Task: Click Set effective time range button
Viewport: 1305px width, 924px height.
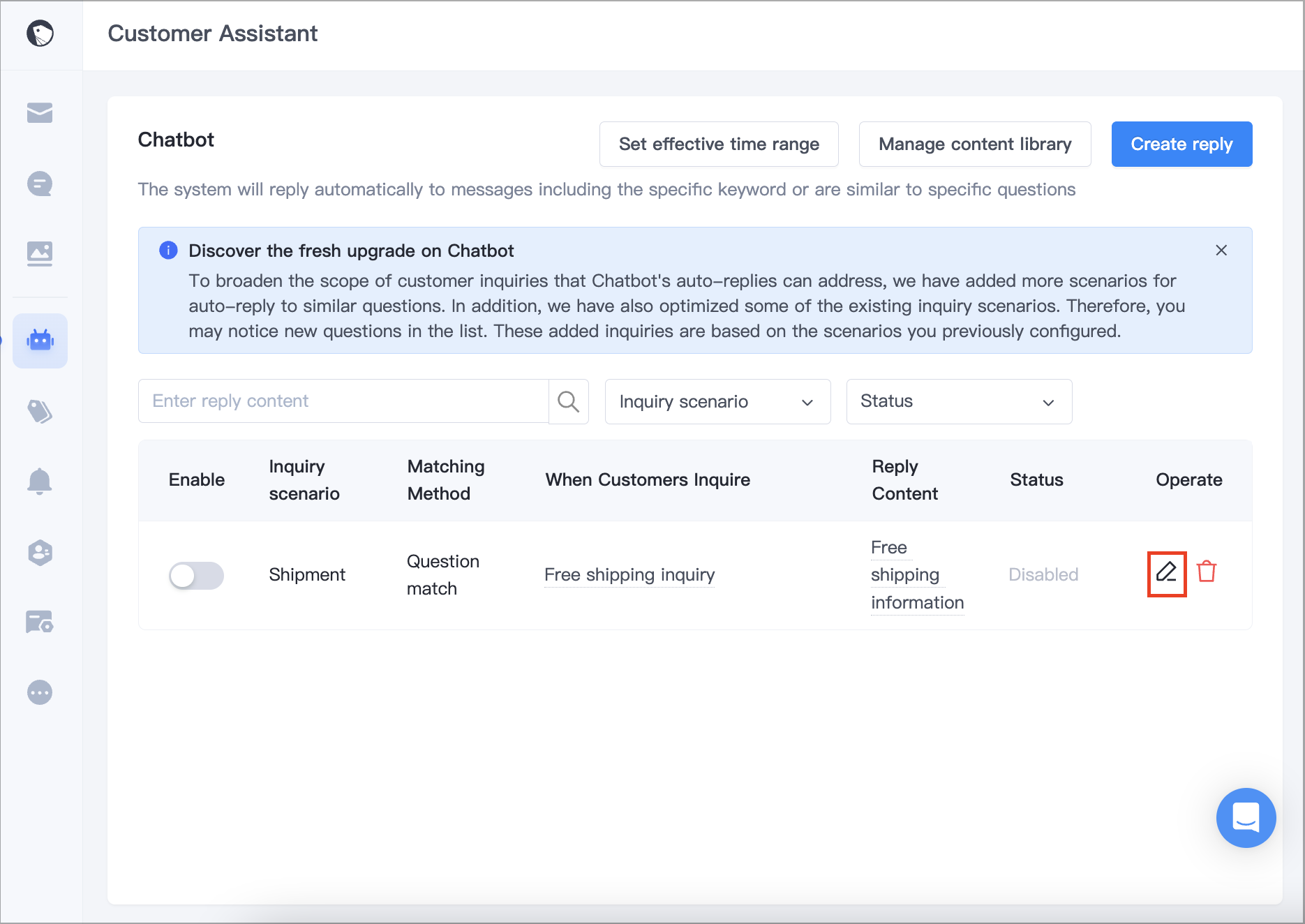Action: 719,144
